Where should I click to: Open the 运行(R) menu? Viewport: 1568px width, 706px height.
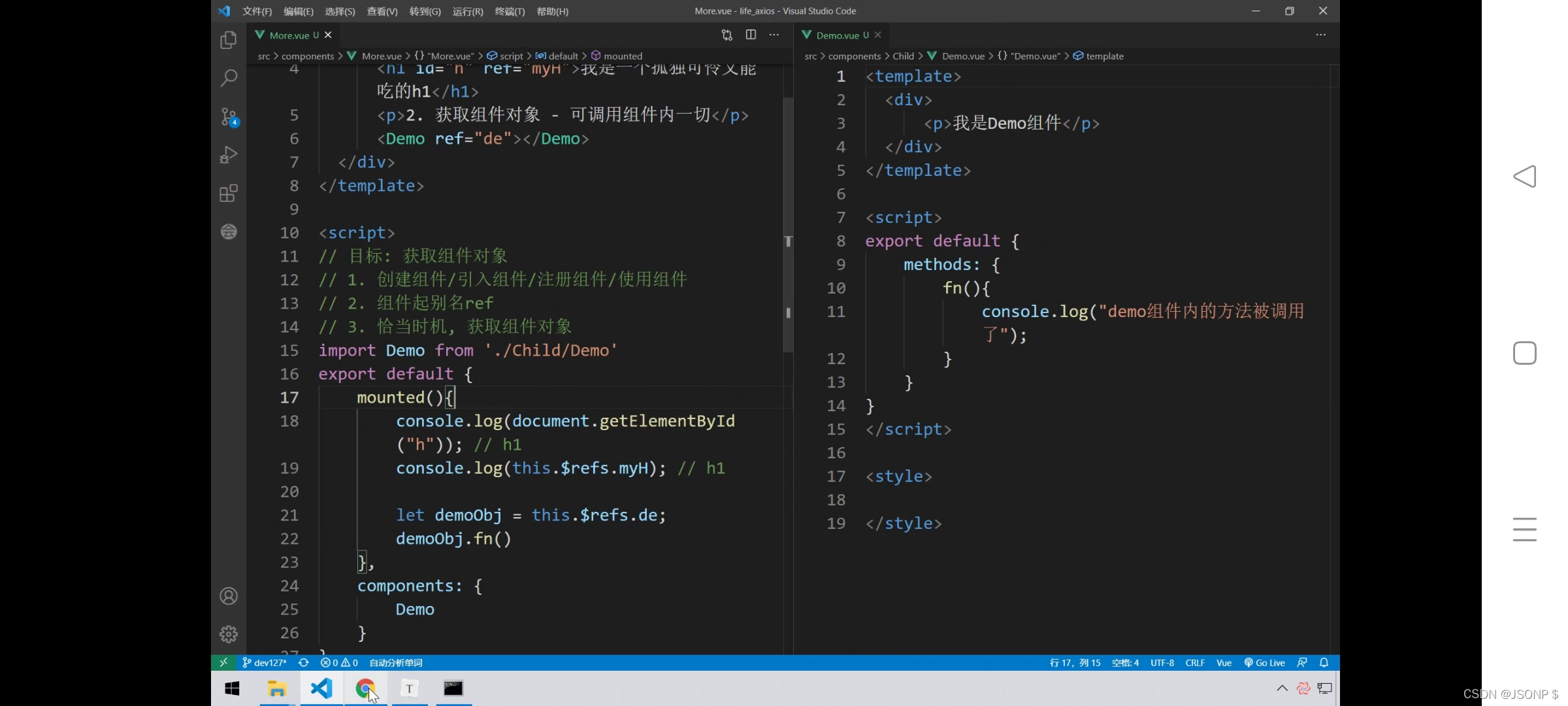pyautogui.click(x=468, y=11)
